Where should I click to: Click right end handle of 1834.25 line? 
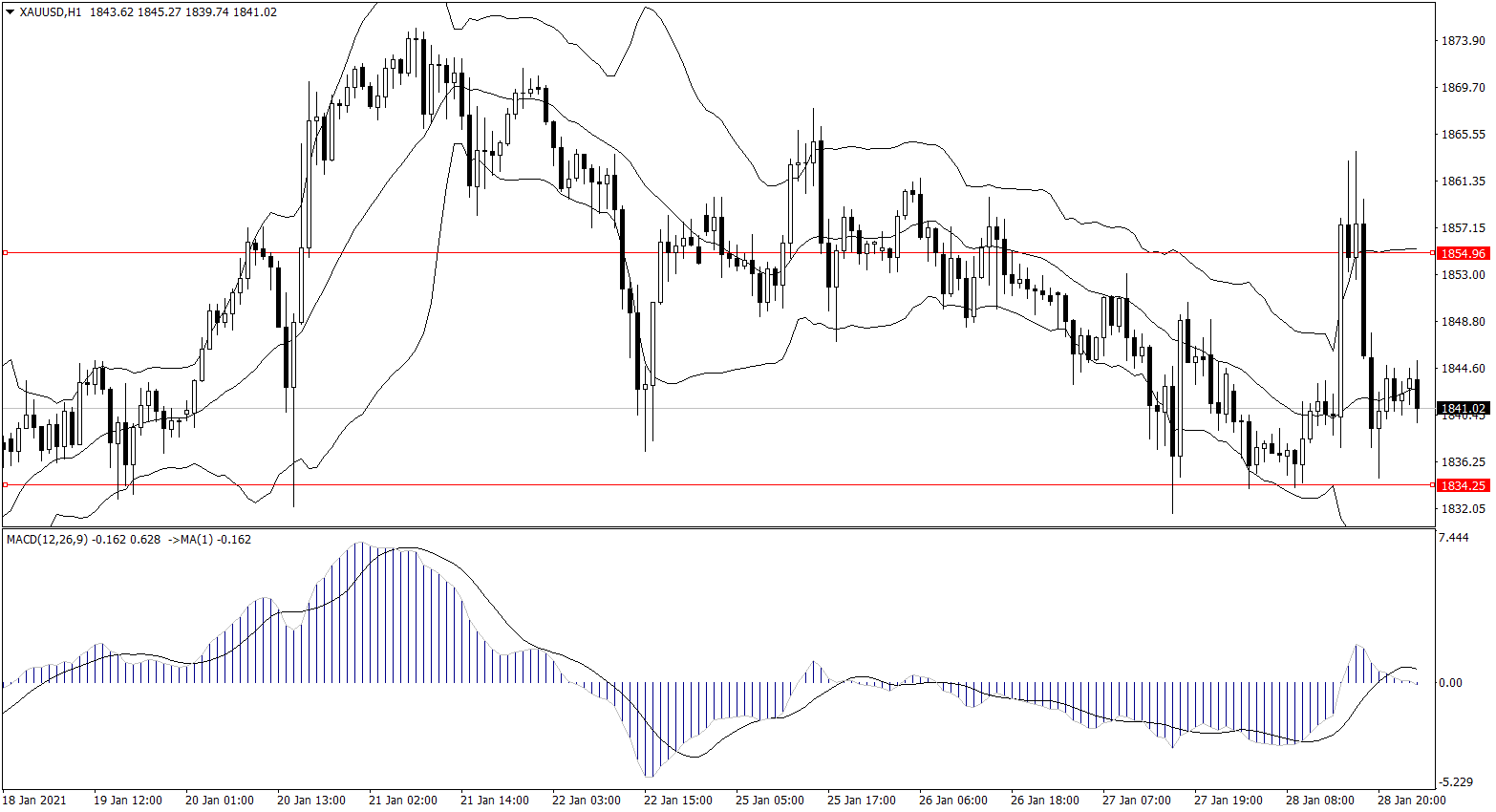click(x=1431, y=485)
